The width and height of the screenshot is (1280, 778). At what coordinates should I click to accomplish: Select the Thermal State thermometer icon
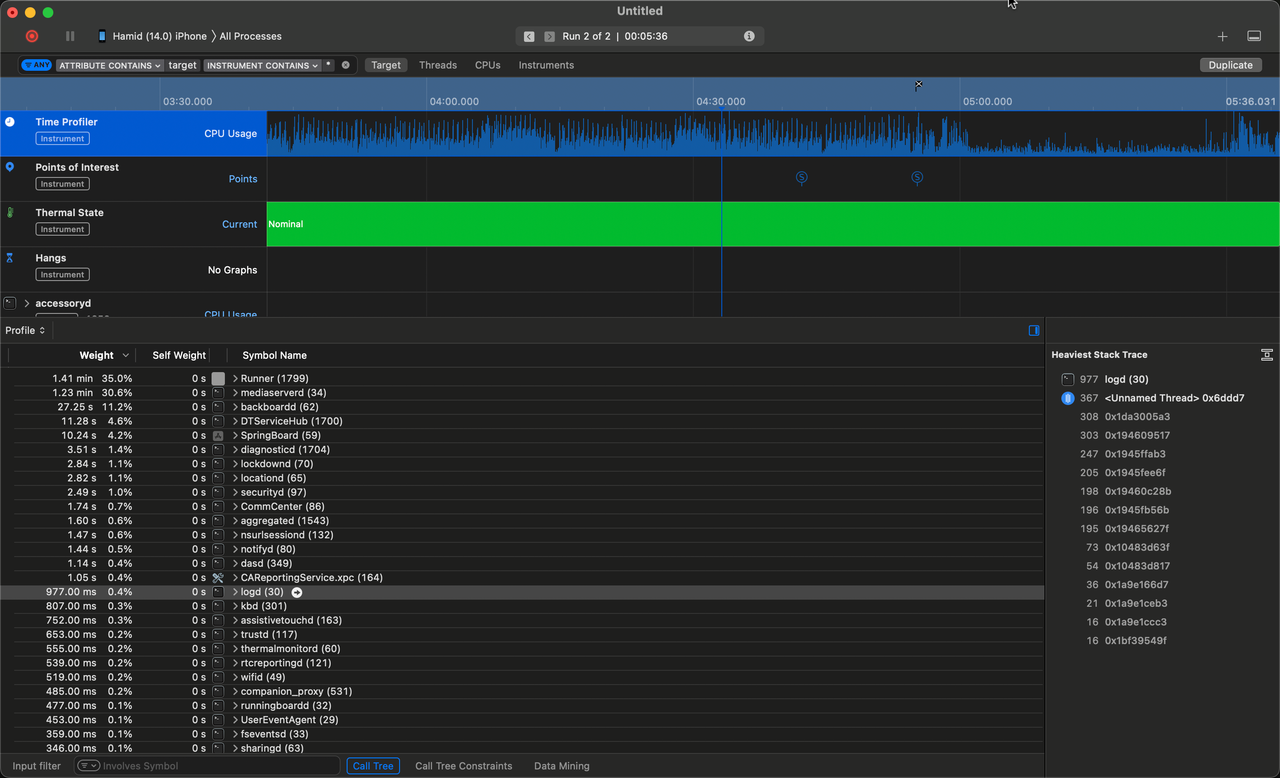coord(10,213)
